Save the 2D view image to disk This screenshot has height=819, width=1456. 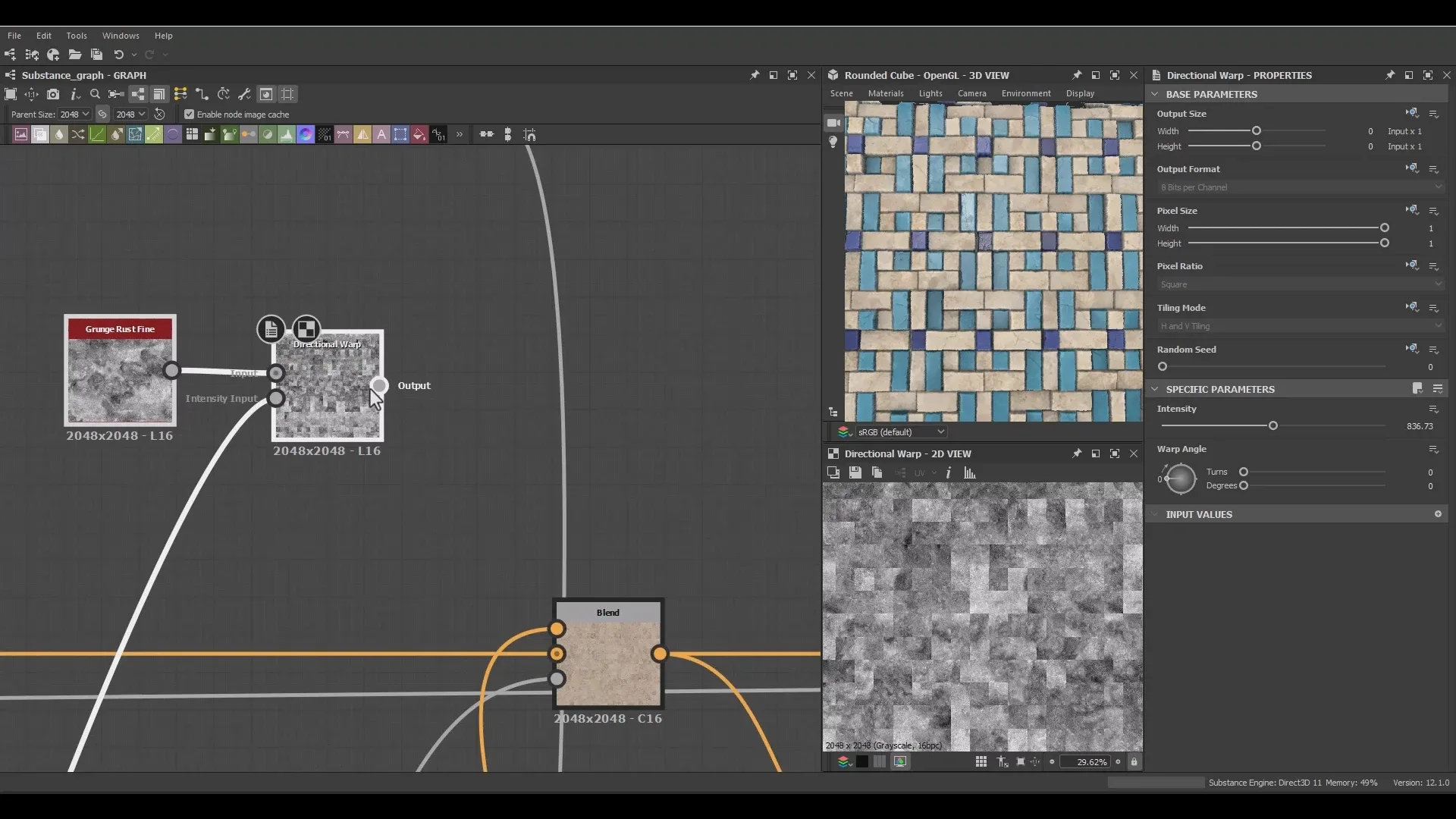tap(855, 472)
